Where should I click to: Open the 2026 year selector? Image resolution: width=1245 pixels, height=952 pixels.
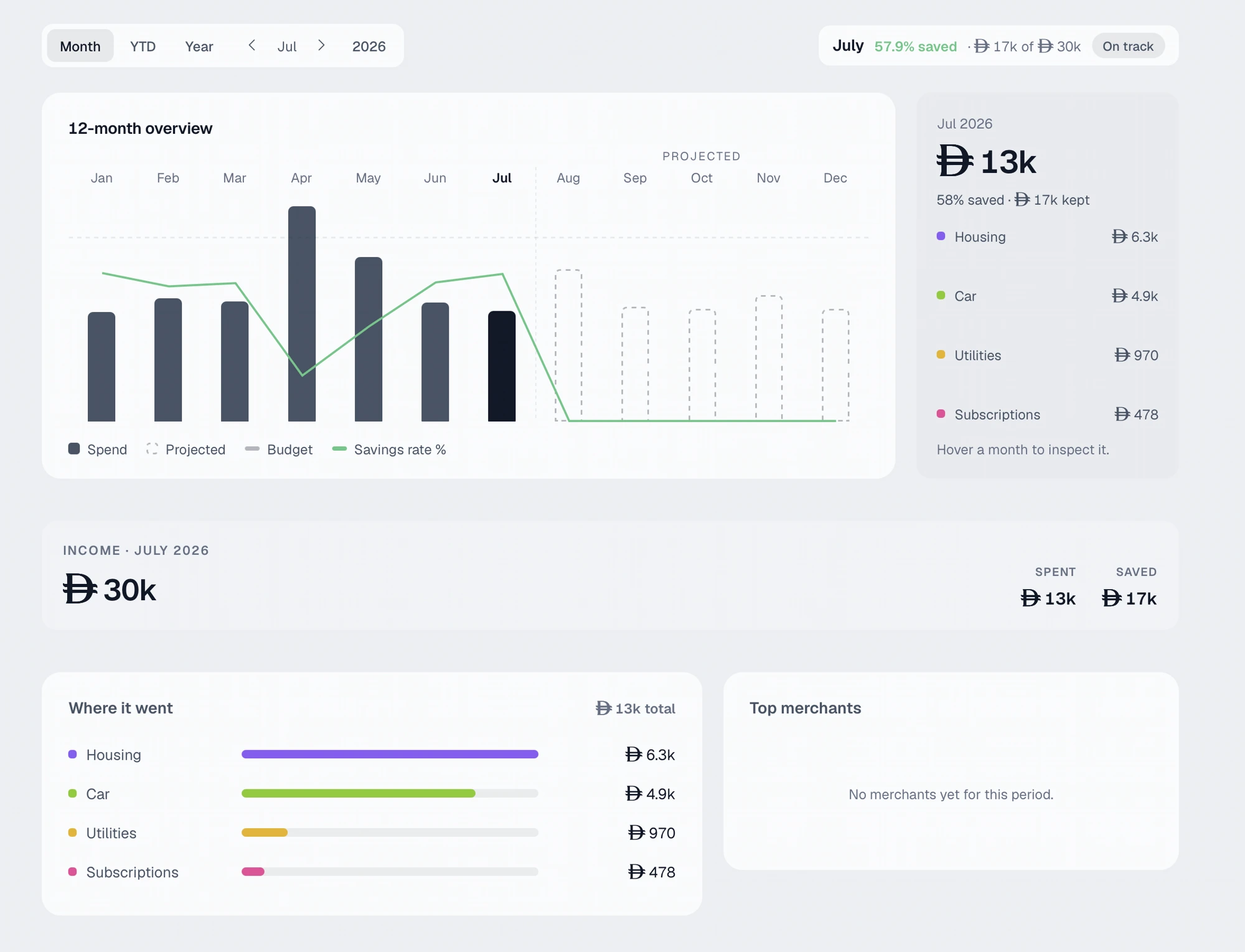(369, 46)
